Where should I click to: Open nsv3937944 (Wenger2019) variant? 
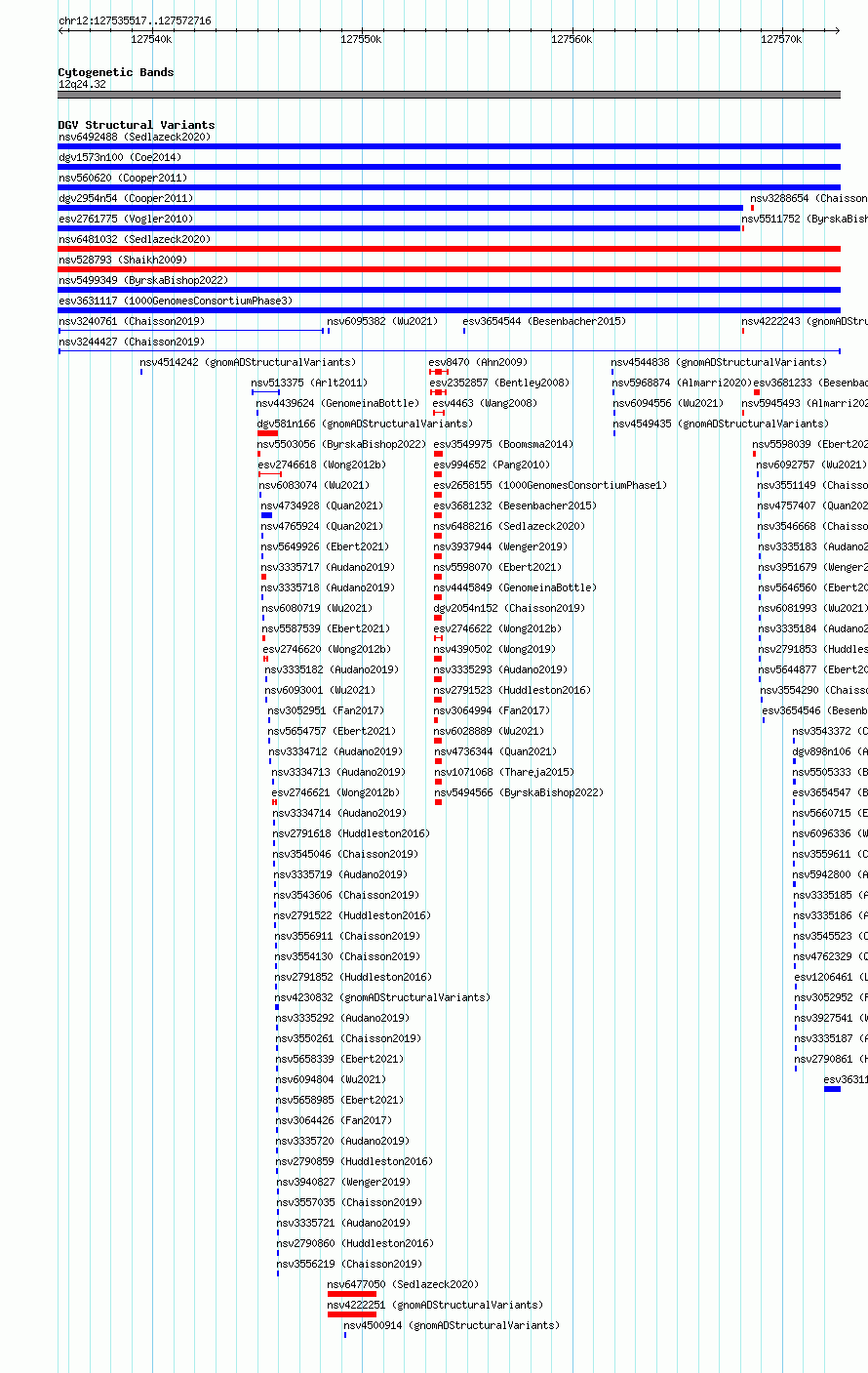point(500,547)
